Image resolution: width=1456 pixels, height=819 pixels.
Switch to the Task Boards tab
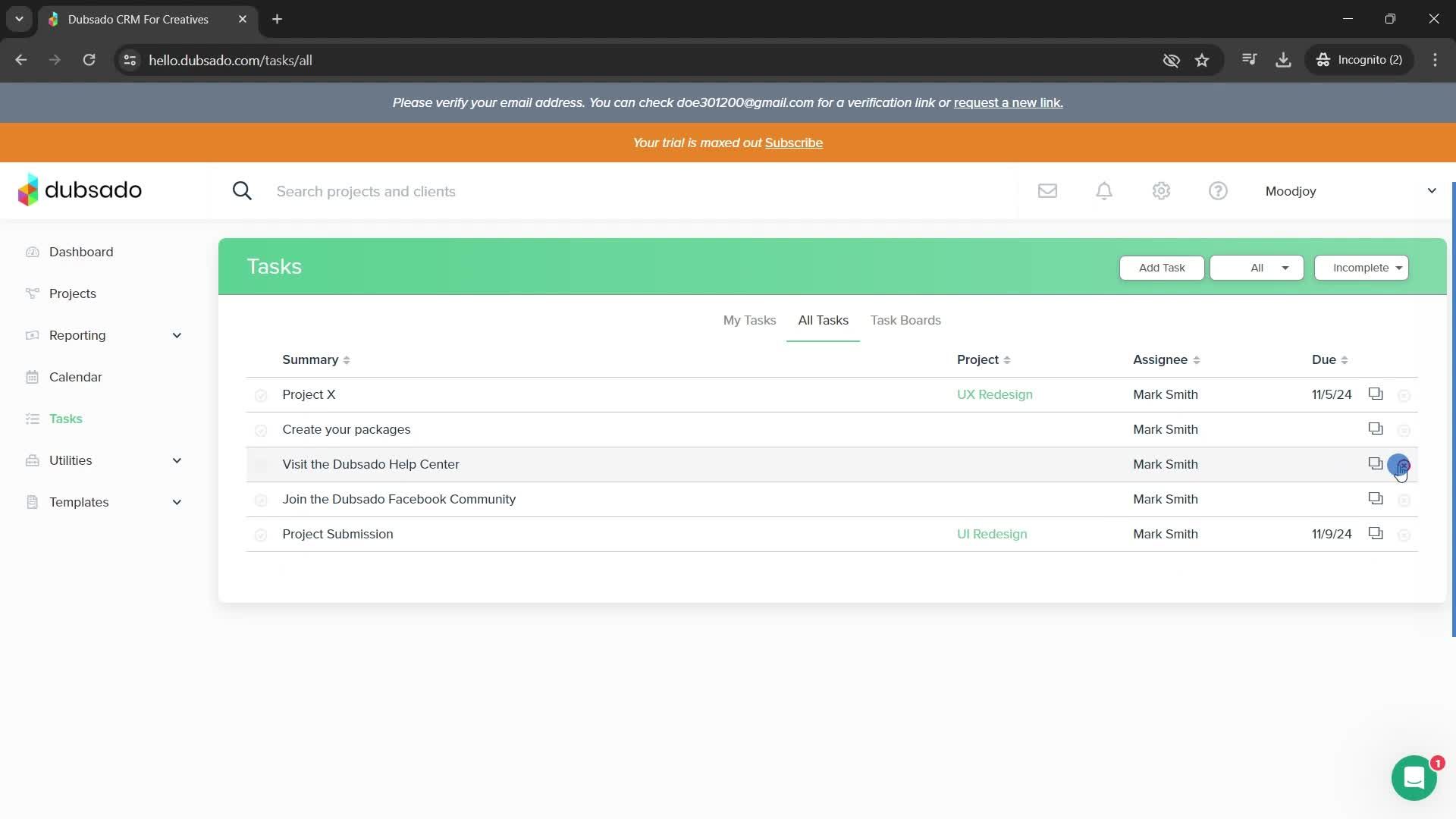(x=905, y=320)
